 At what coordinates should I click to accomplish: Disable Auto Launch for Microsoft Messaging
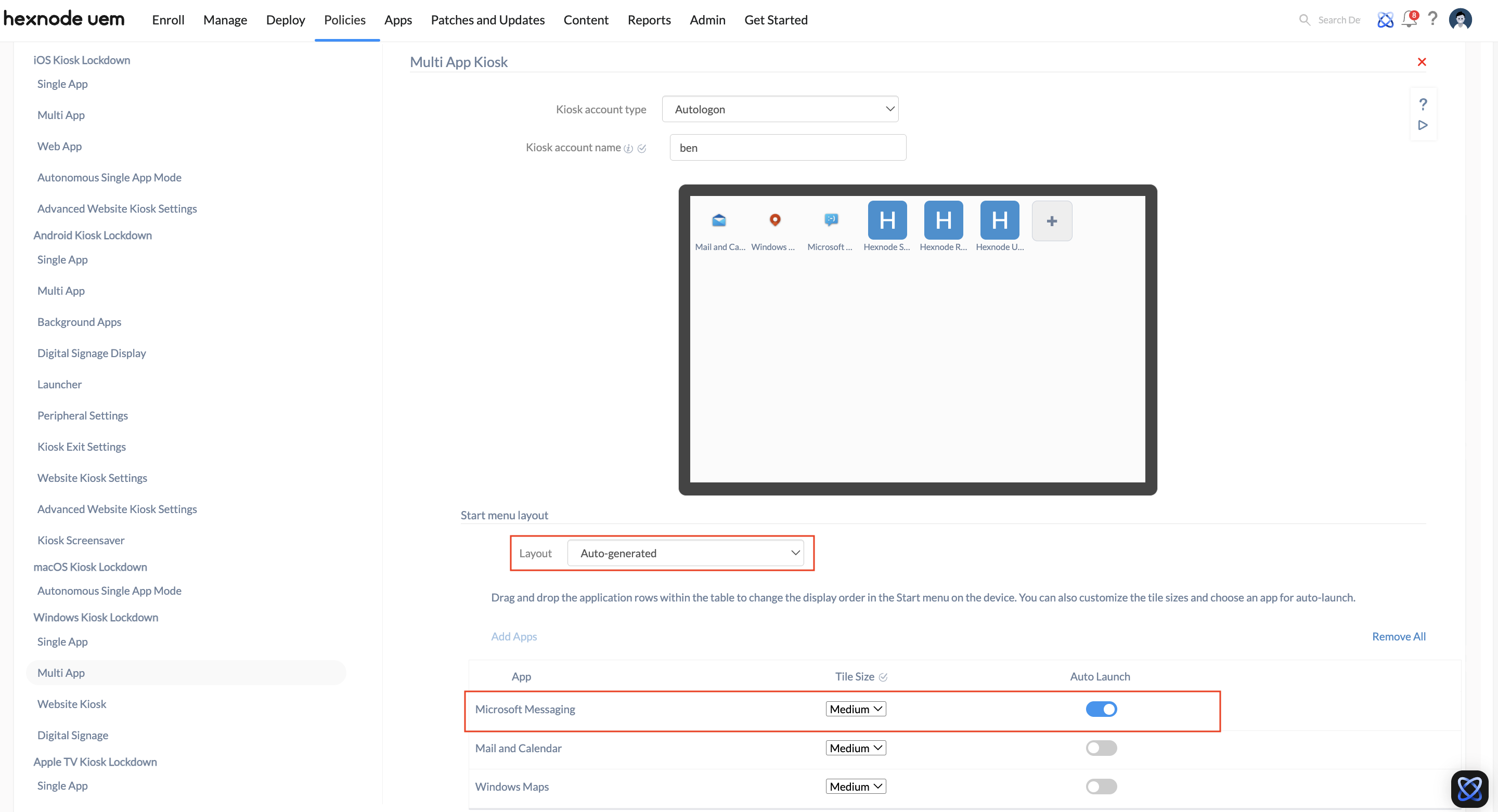pos(1101,709)
